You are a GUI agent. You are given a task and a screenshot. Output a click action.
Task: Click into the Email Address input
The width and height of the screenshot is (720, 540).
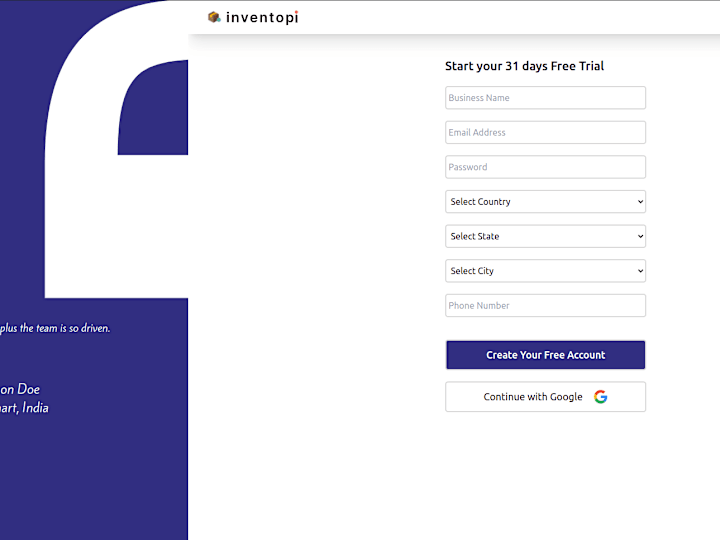click(x=545, y=132)
